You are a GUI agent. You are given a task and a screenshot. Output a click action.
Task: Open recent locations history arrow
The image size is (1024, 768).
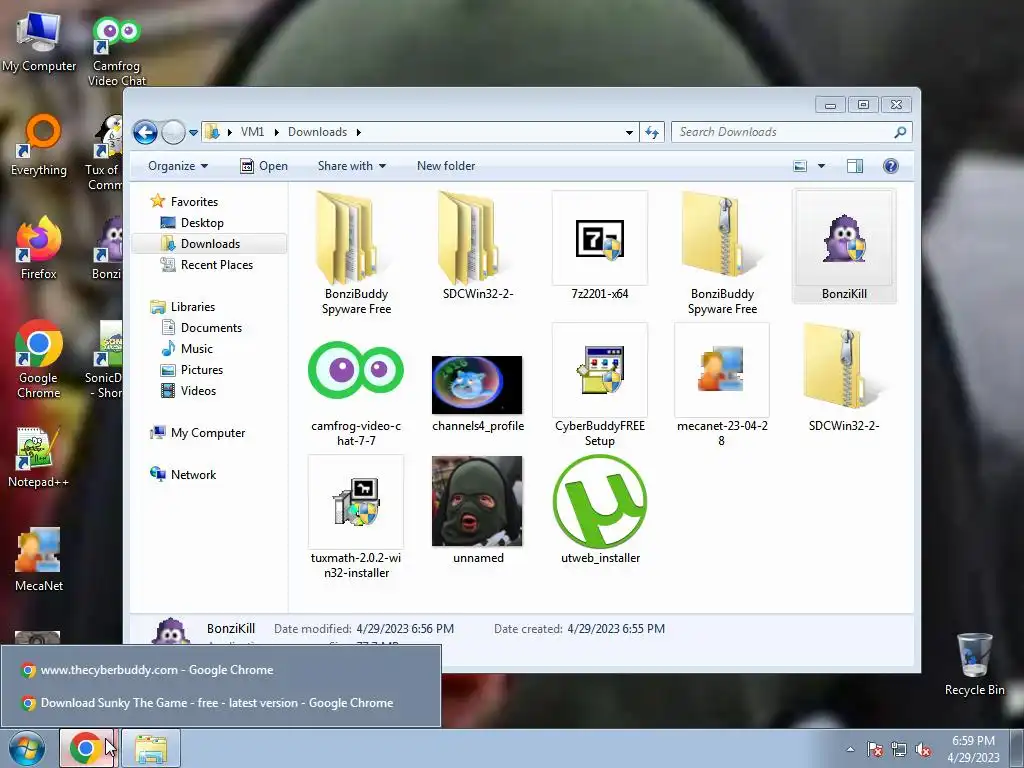(193, 133)
